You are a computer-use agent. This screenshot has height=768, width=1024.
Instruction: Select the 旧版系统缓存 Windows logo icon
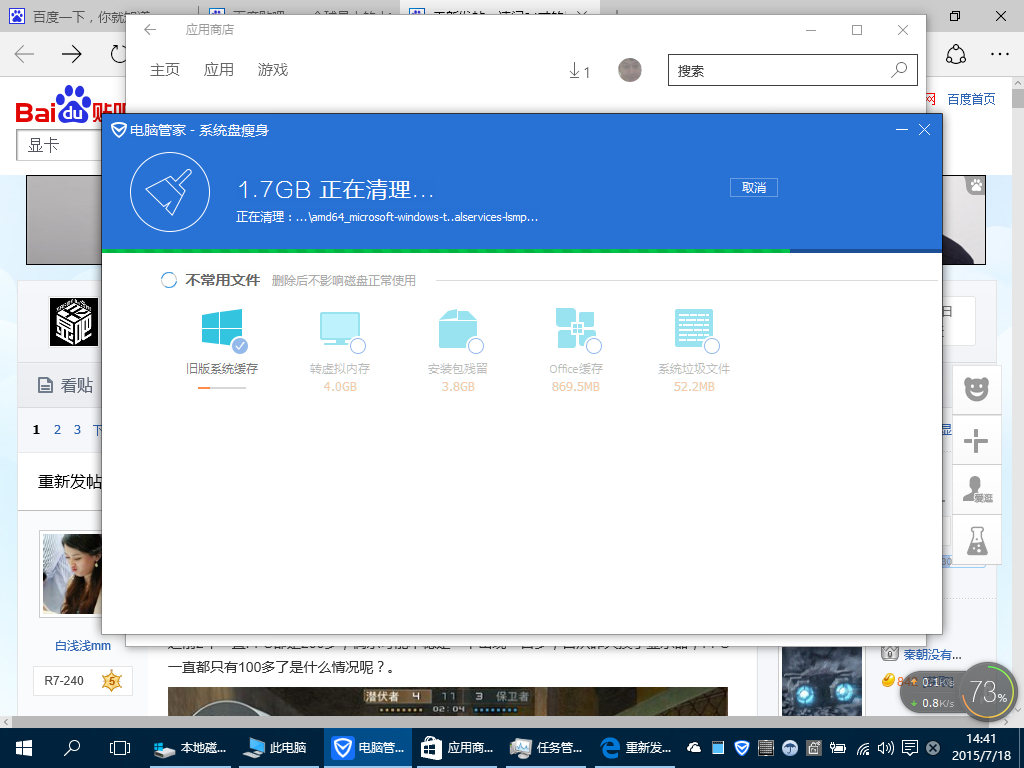pos(222,327)
